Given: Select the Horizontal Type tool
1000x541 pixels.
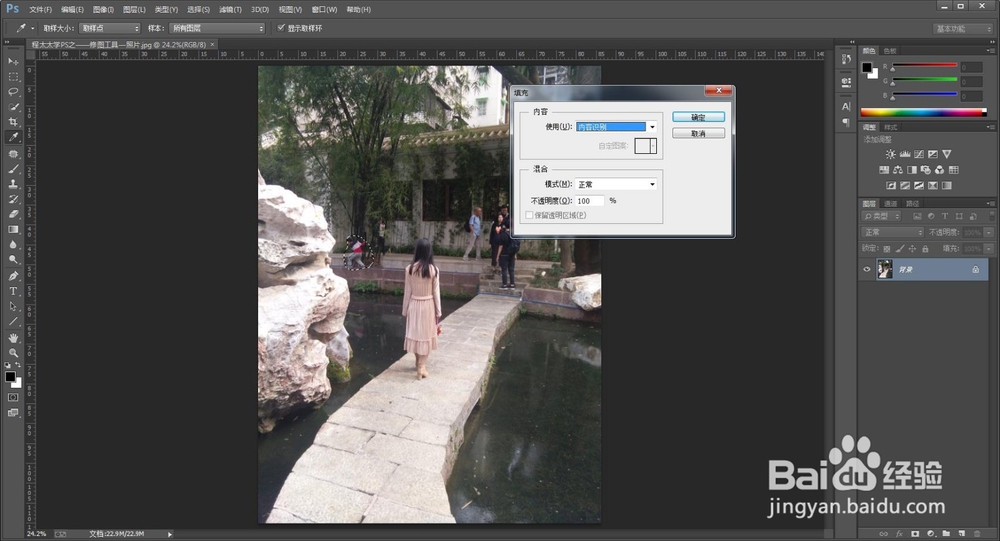Looking at the screenshot, I should click(13, 292).
